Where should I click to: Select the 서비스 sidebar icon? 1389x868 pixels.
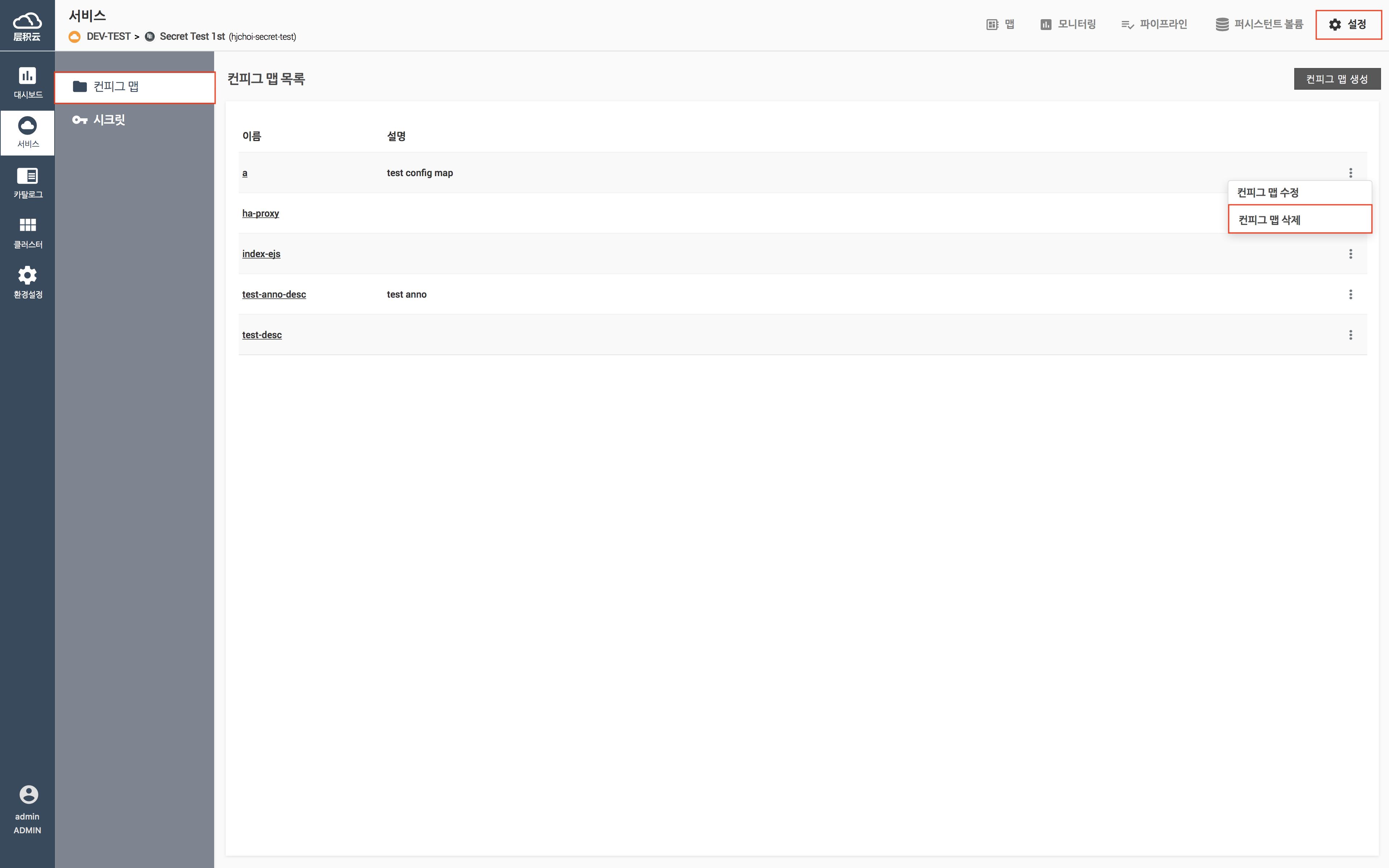27,133
